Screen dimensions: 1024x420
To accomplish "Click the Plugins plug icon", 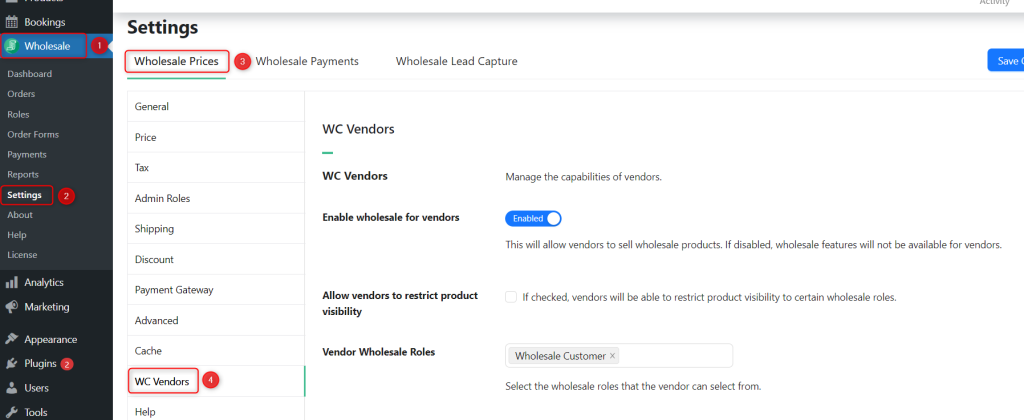I will [11, 363].
